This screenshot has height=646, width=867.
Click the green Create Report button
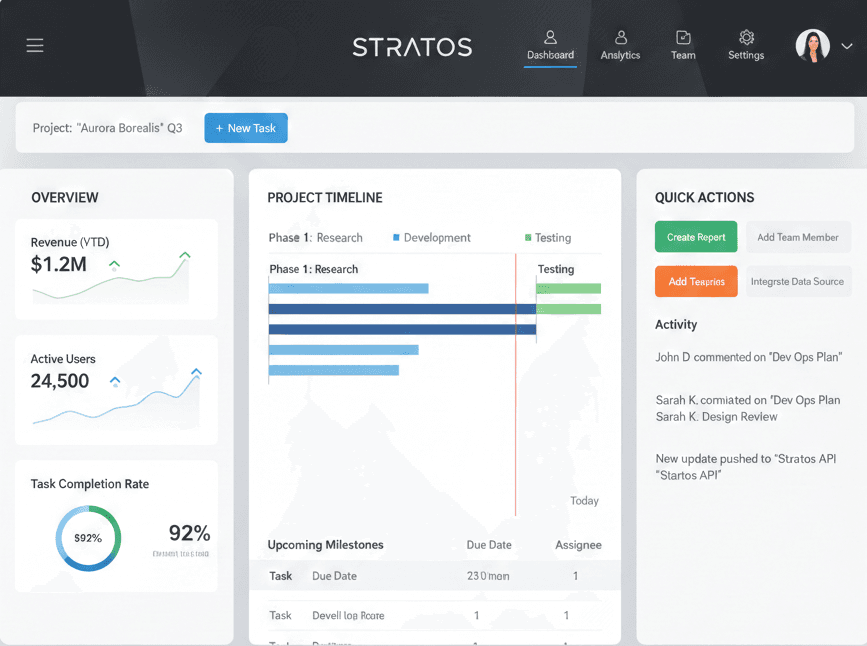coord(696,237)
